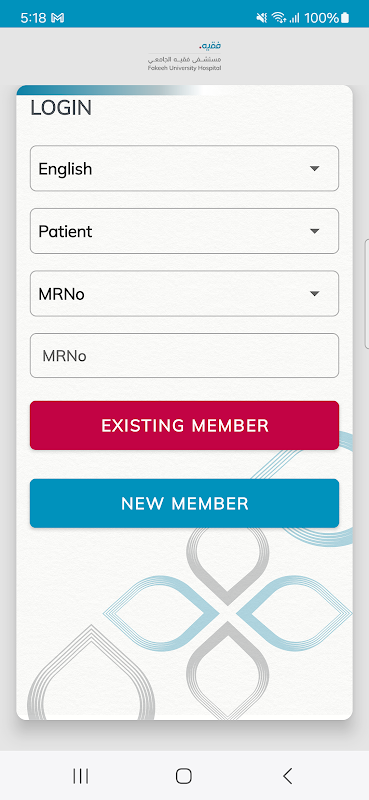369x800 pixels.
Task: Open the Patient role selector
Action: [184, 231]
